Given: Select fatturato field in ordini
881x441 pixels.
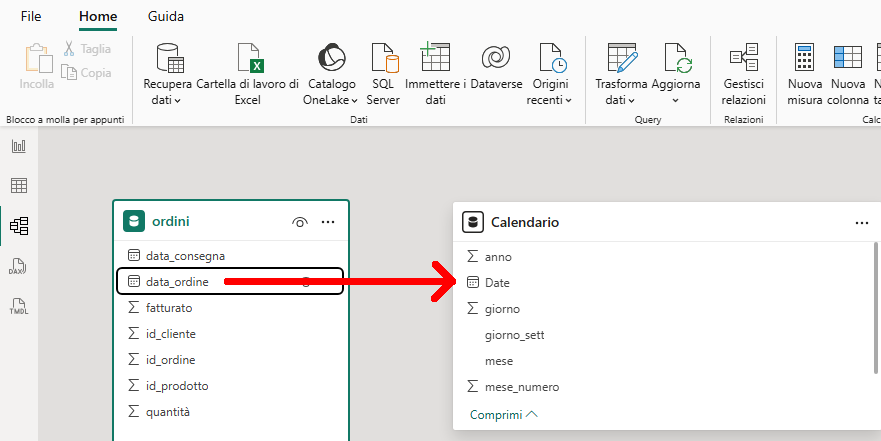Looking at the screenshot, I should pos(231,308).
